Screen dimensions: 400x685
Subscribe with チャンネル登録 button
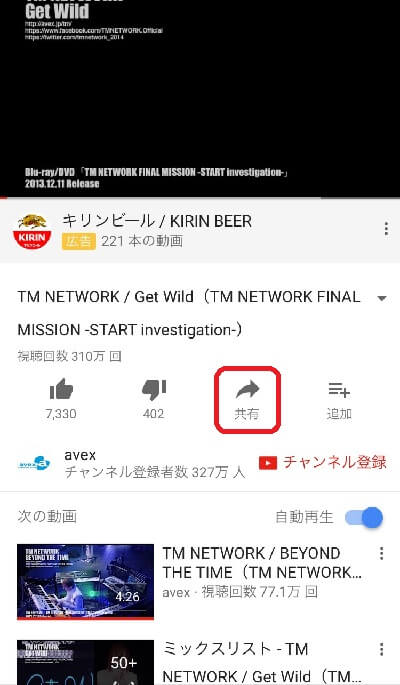pyautogui.click(x=322, y=462)
